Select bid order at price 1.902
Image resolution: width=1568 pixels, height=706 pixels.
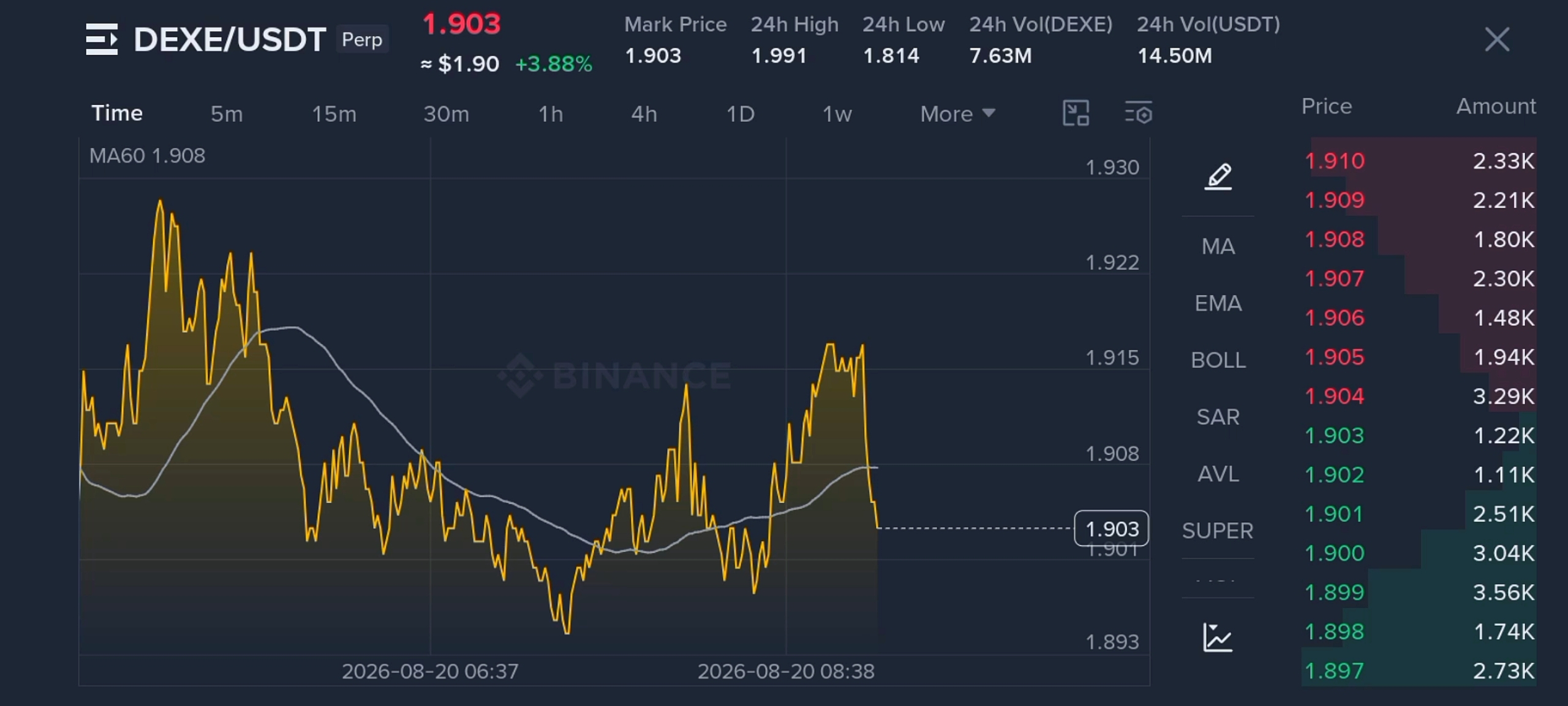[1419, 474]
